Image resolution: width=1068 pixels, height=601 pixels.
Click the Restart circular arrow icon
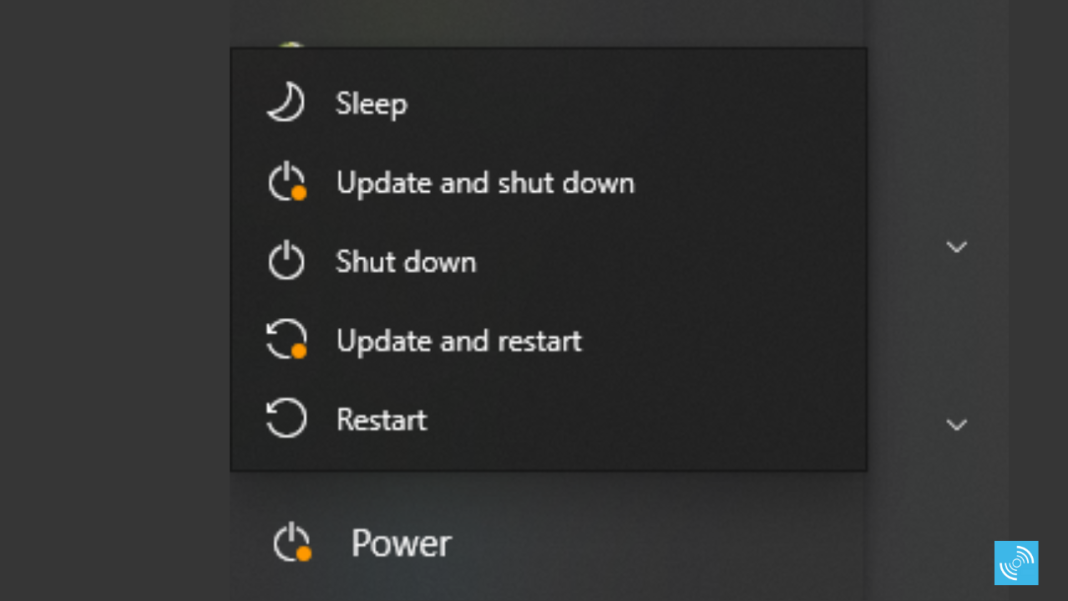tap(285, 419)
